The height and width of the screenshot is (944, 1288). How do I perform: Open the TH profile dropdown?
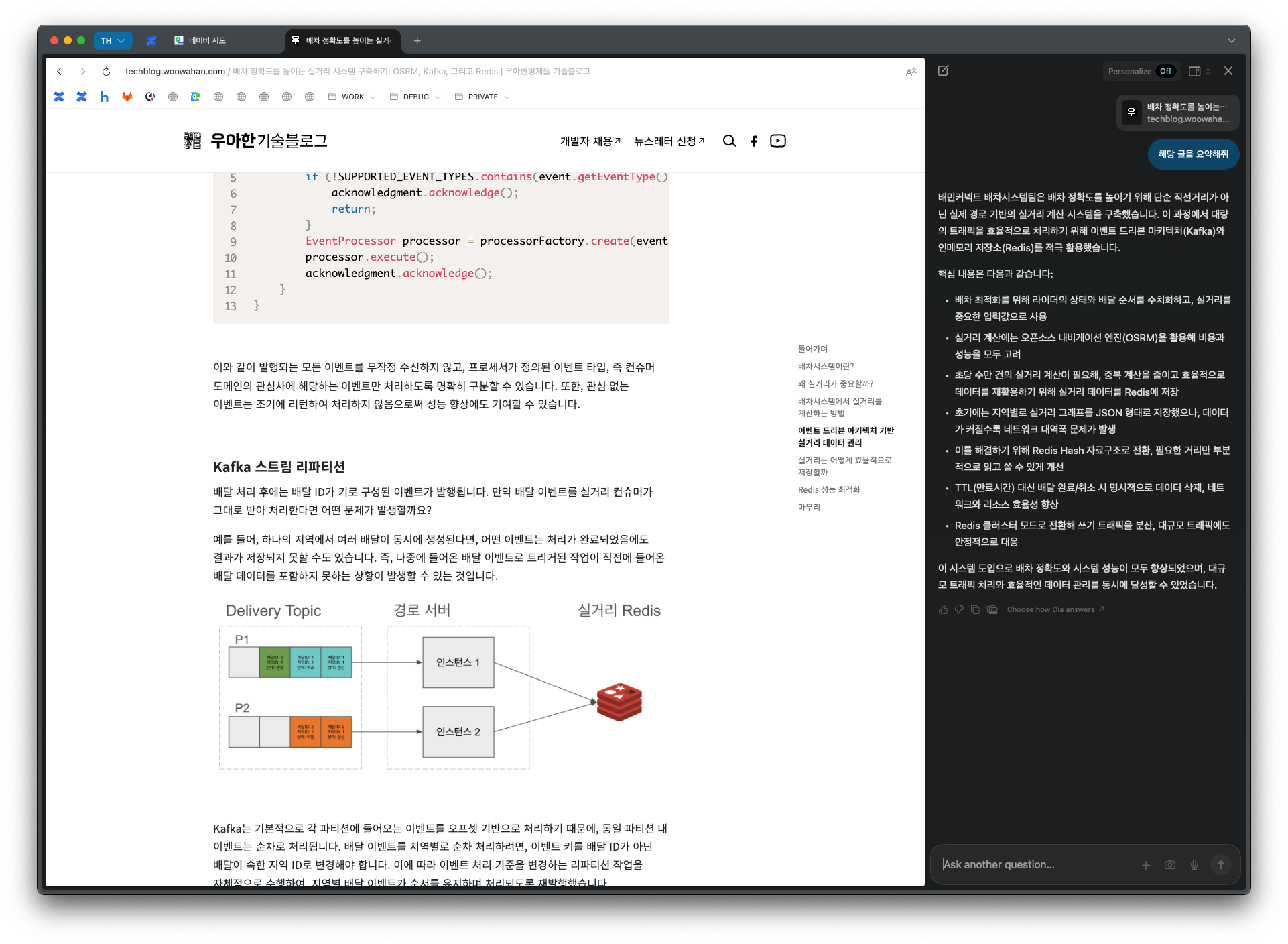pyautogui.click(x=113, y=40)
